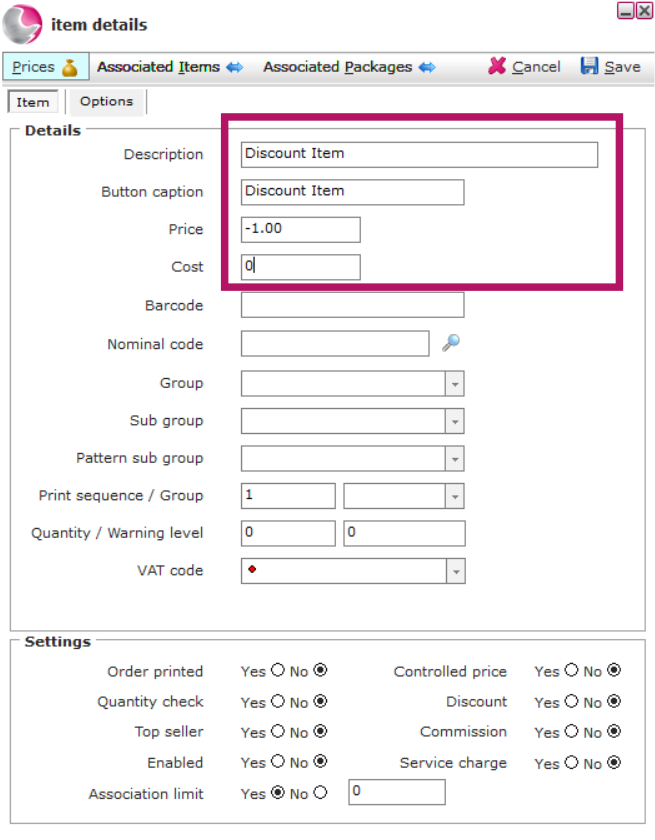The image size is (655, 840).
Task: Set Order printed to Yes
Action: click(x=277, y=670)
